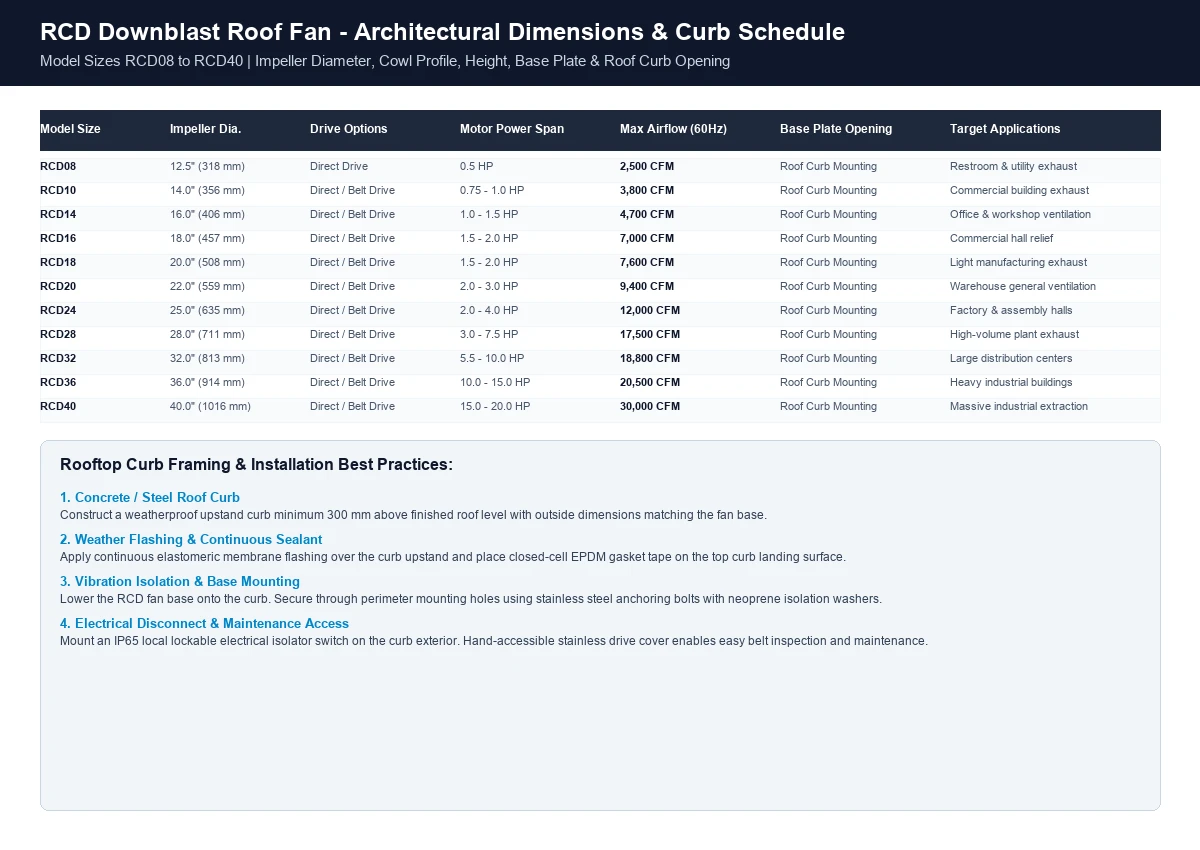Click the Model Size column header
This screenshot has height=850, width=1200.
[x=70, y=129]
